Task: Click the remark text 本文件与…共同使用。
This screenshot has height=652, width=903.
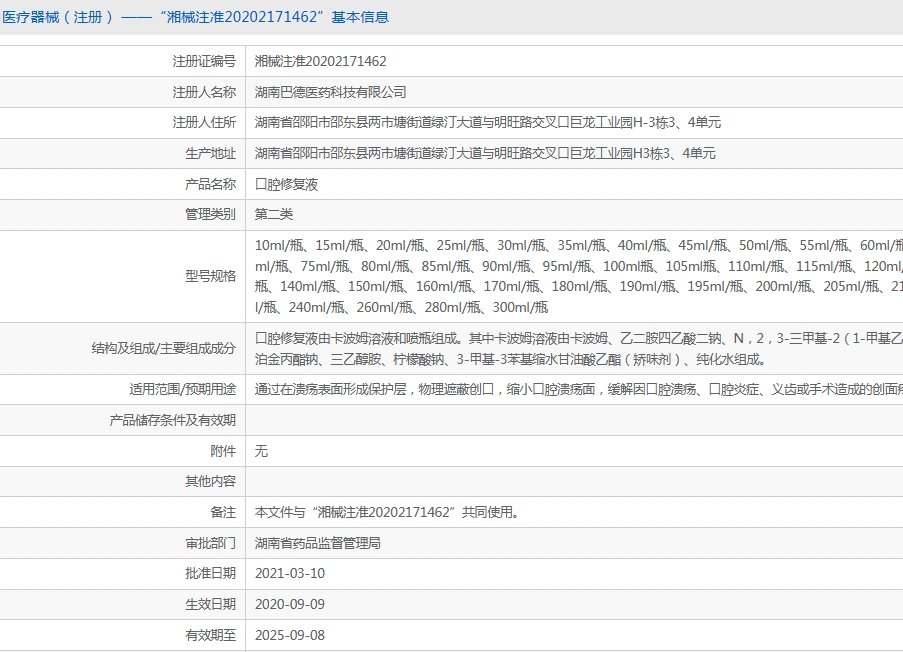Action: click(x=388, y=512)
